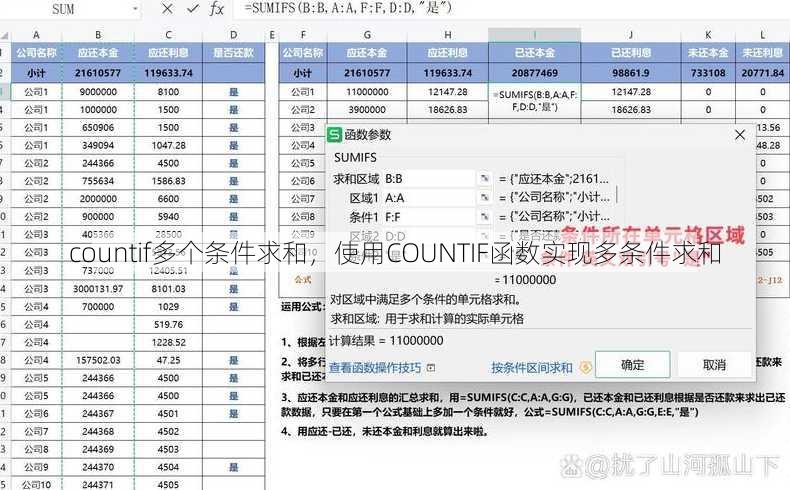
Task: Select cell with value 733108
Action: coord(708,73)
